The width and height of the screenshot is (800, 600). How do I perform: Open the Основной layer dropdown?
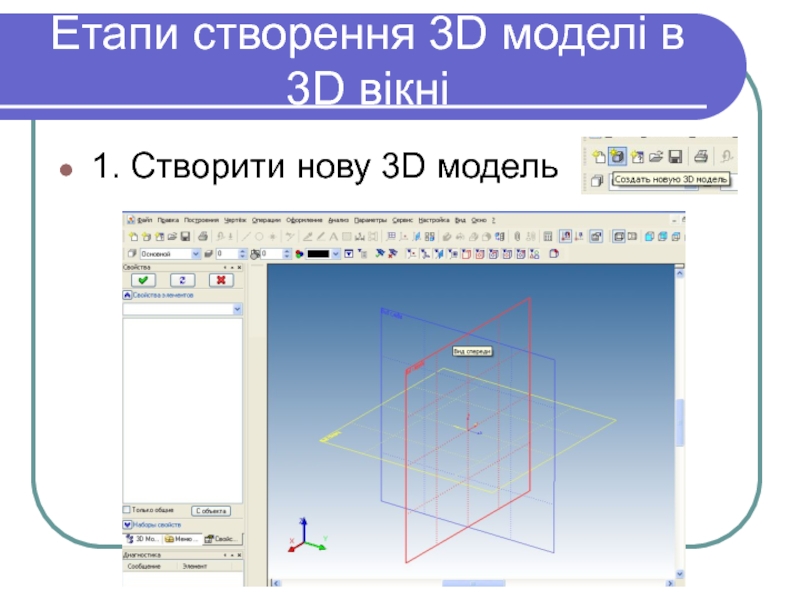tap(196, 254)
